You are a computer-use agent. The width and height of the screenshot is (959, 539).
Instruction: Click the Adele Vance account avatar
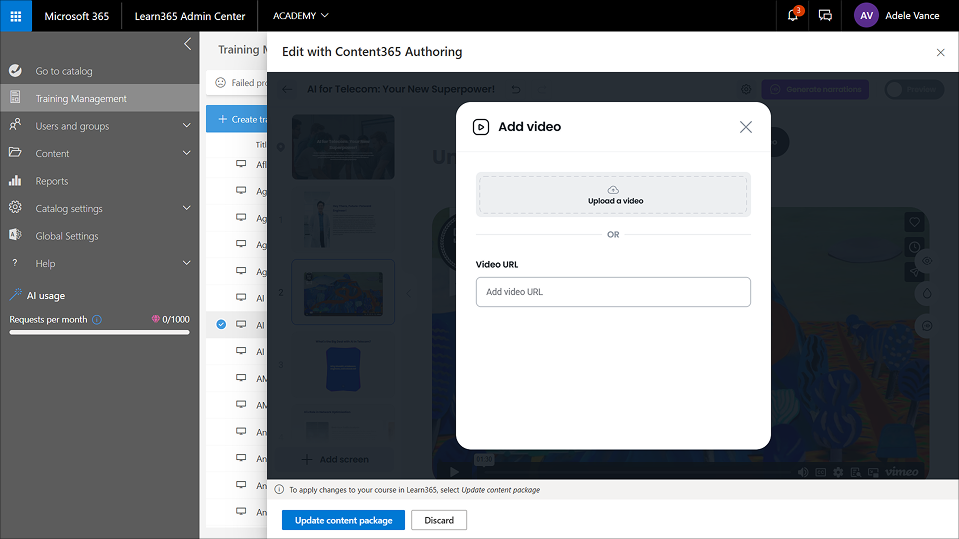point(866,15)
